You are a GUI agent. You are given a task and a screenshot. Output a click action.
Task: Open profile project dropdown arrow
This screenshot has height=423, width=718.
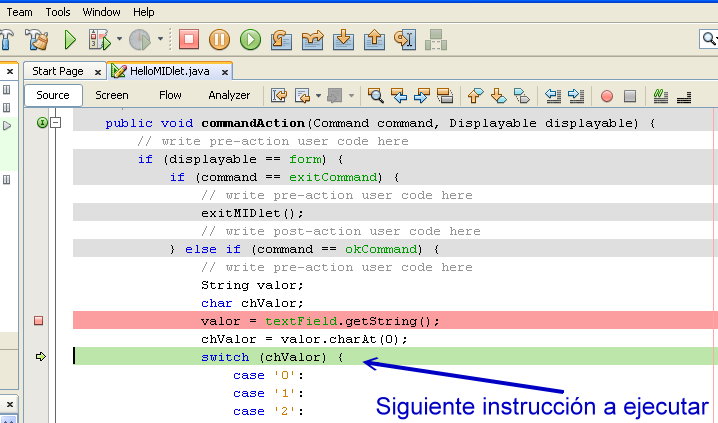(x=160, y=39)
